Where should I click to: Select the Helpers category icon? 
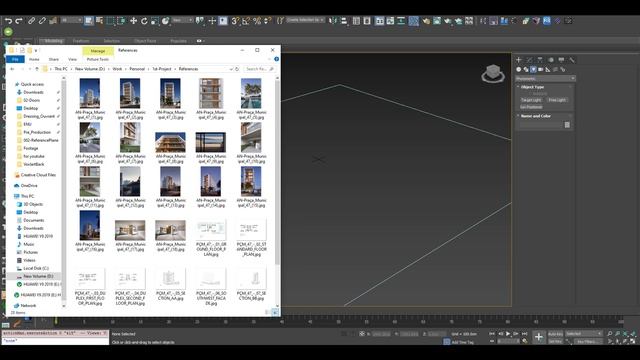pyautogui.click(x=548, y=69)
